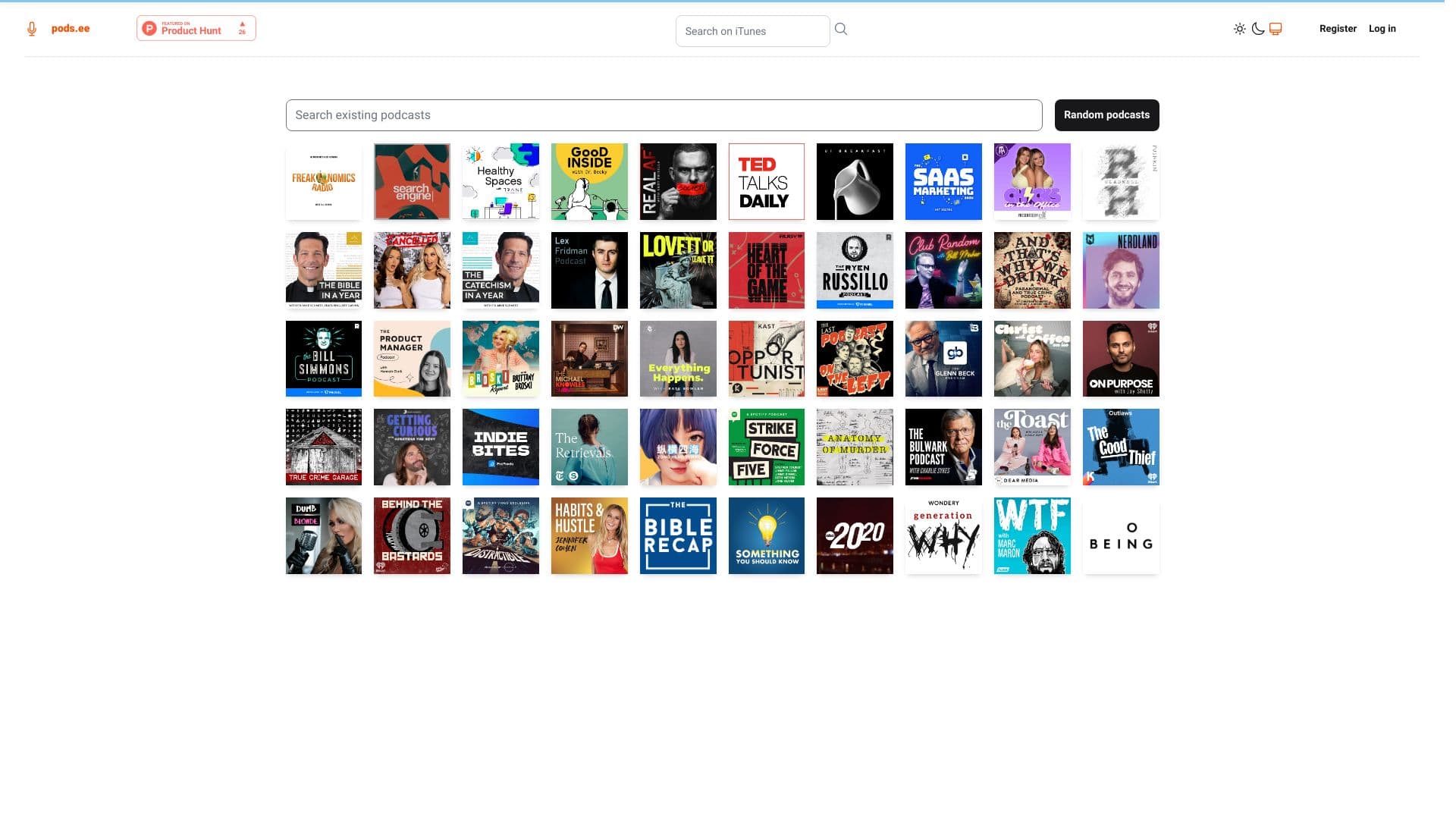The height and width of the screenshot is (819, 1456).
Task: Open The Bill Simmons Podcast cover
Action: (323, 358)
